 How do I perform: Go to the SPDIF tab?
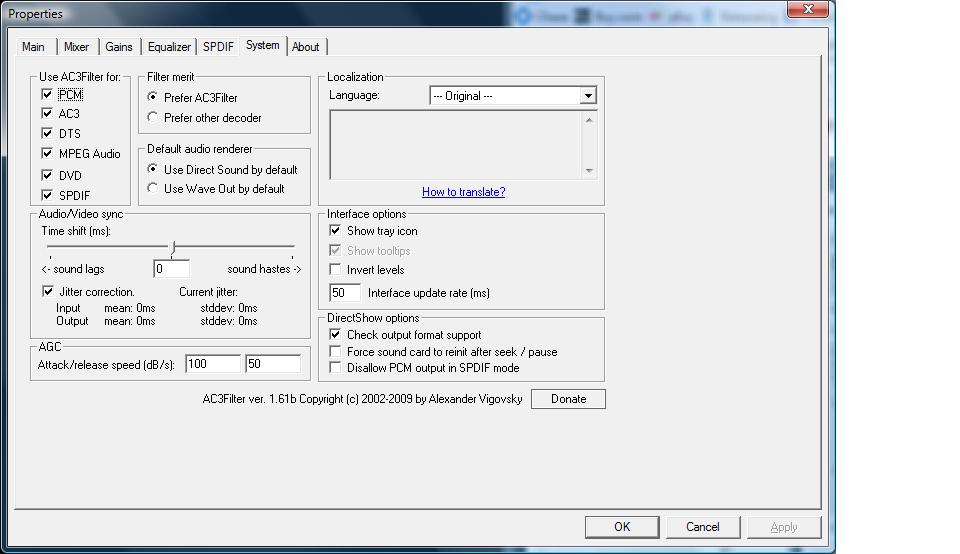218,47
